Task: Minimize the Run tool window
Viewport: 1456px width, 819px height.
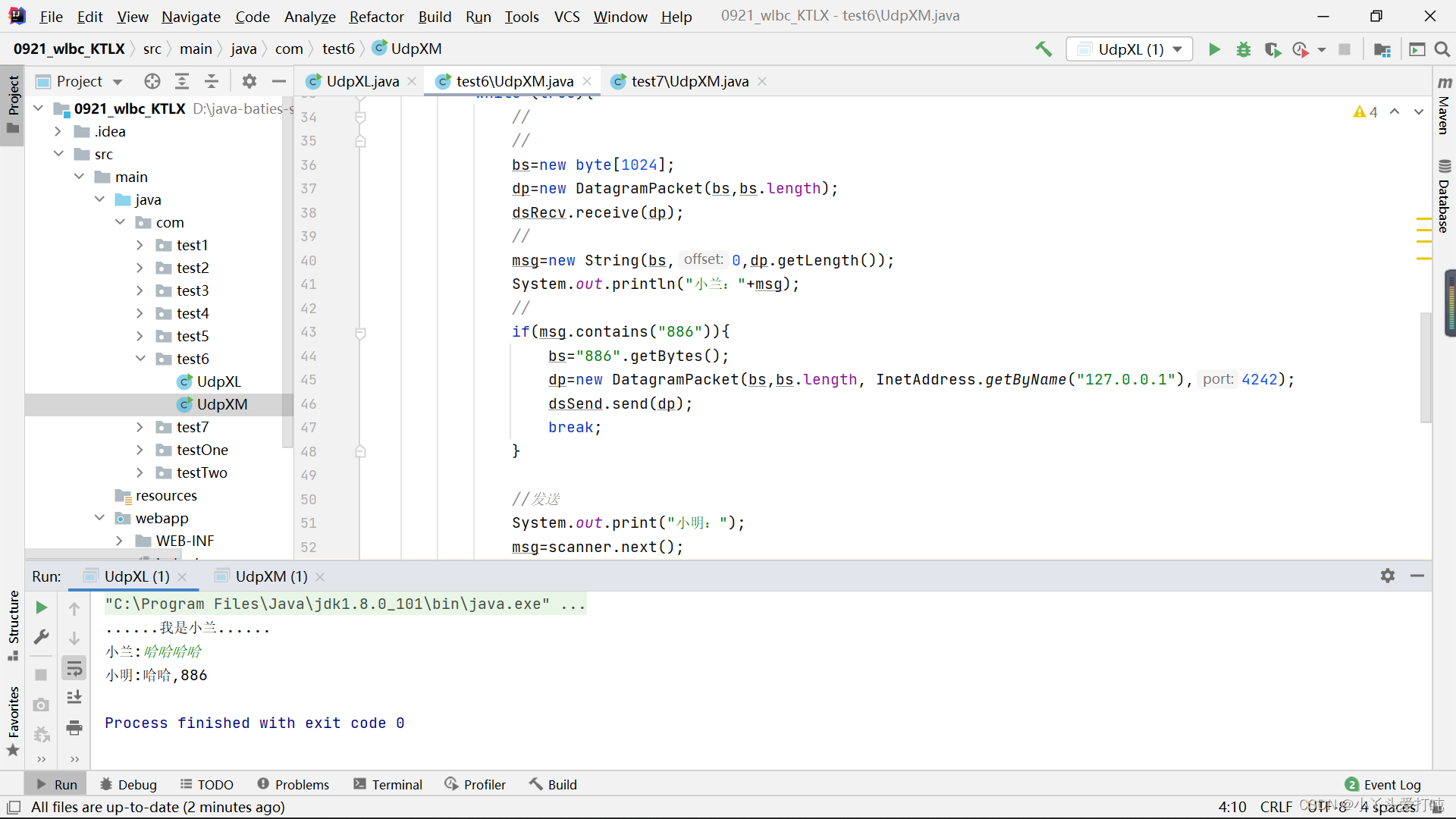Action: 1417,576
